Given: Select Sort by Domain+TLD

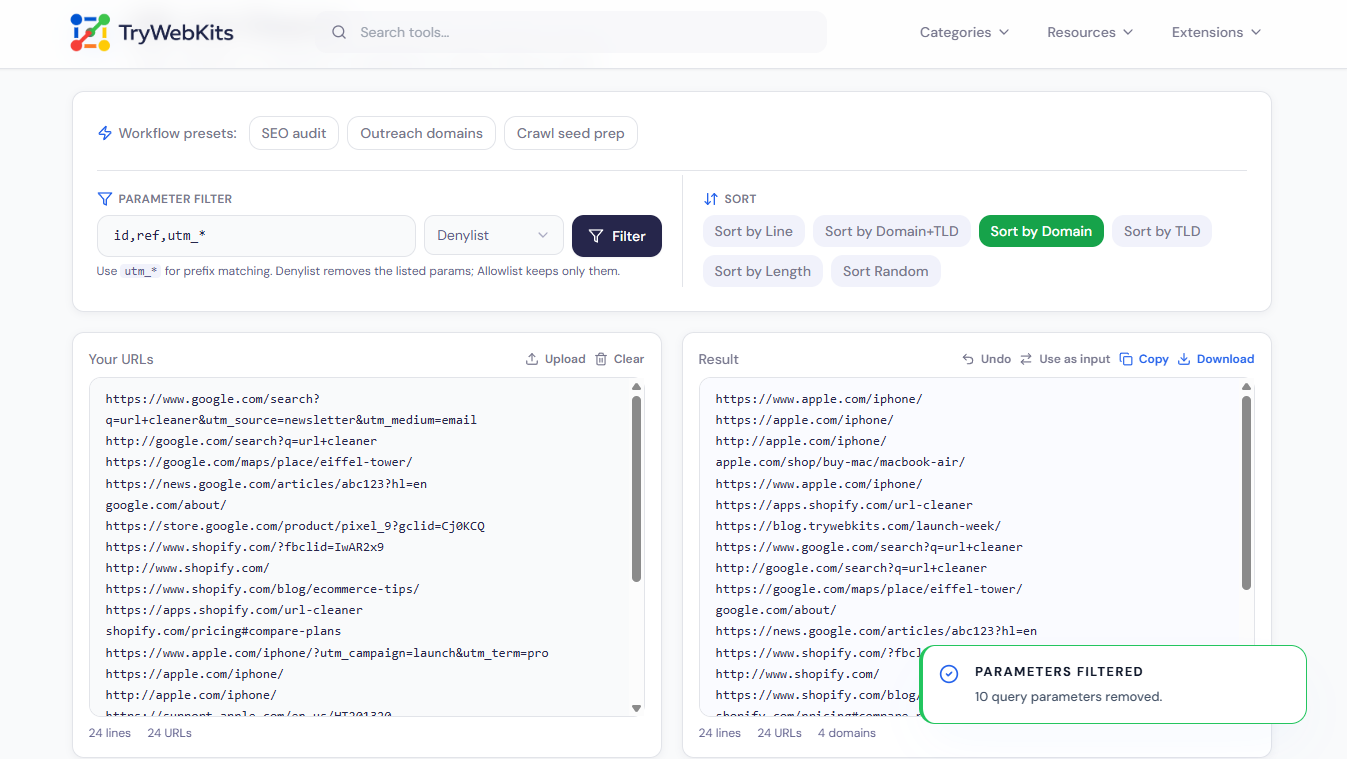Looking at the screenshot, I should [x=891, y=231].
